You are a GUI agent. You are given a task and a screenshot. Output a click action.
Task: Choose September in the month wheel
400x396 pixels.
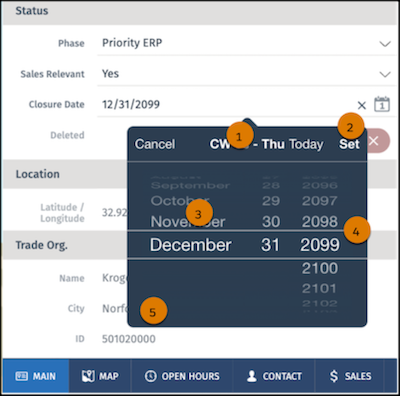click(190, 185)
